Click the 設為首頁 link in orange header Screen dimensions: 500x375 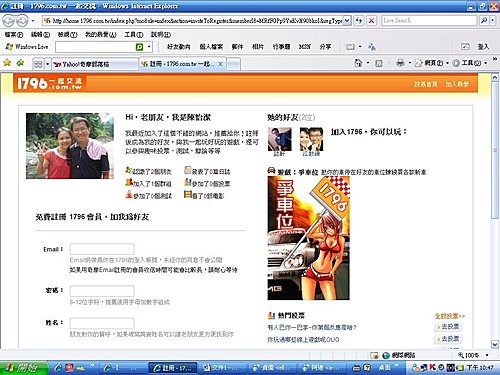[426, 84]
